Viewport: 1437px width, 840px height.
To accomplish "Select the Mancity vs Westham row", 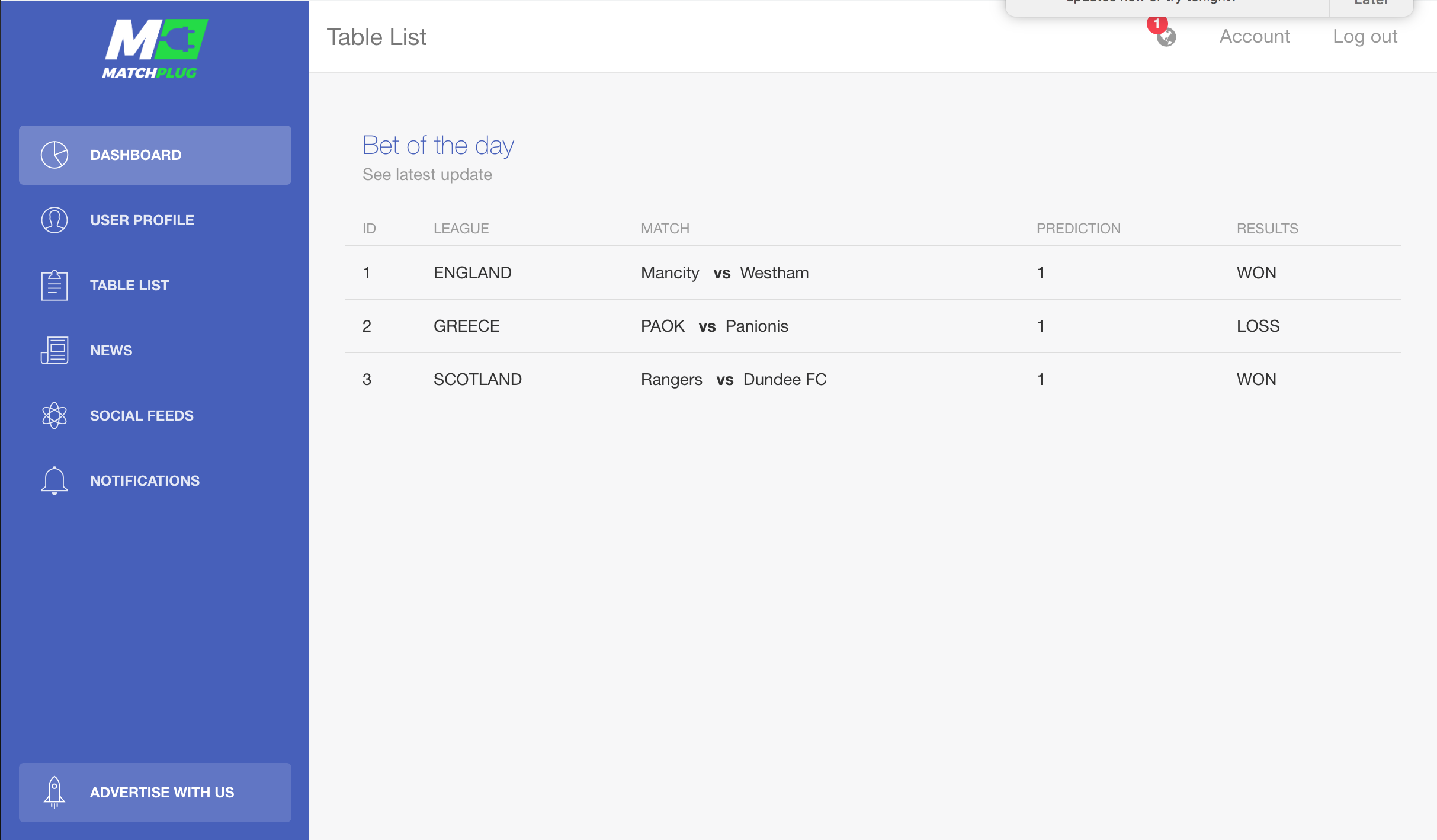I will tap(873, 272).
